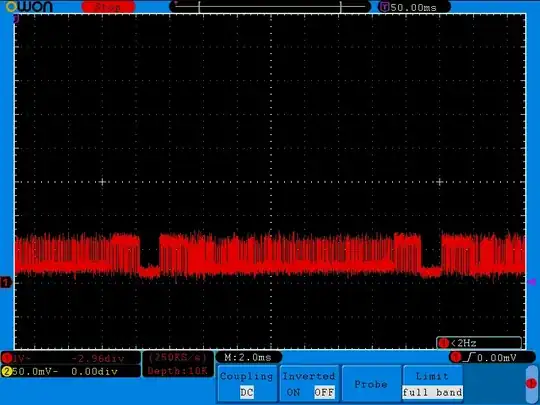Click the rising edge trigger symbol
The height and width of the screenshot is (405, 540).
click(x=469, y=357)
